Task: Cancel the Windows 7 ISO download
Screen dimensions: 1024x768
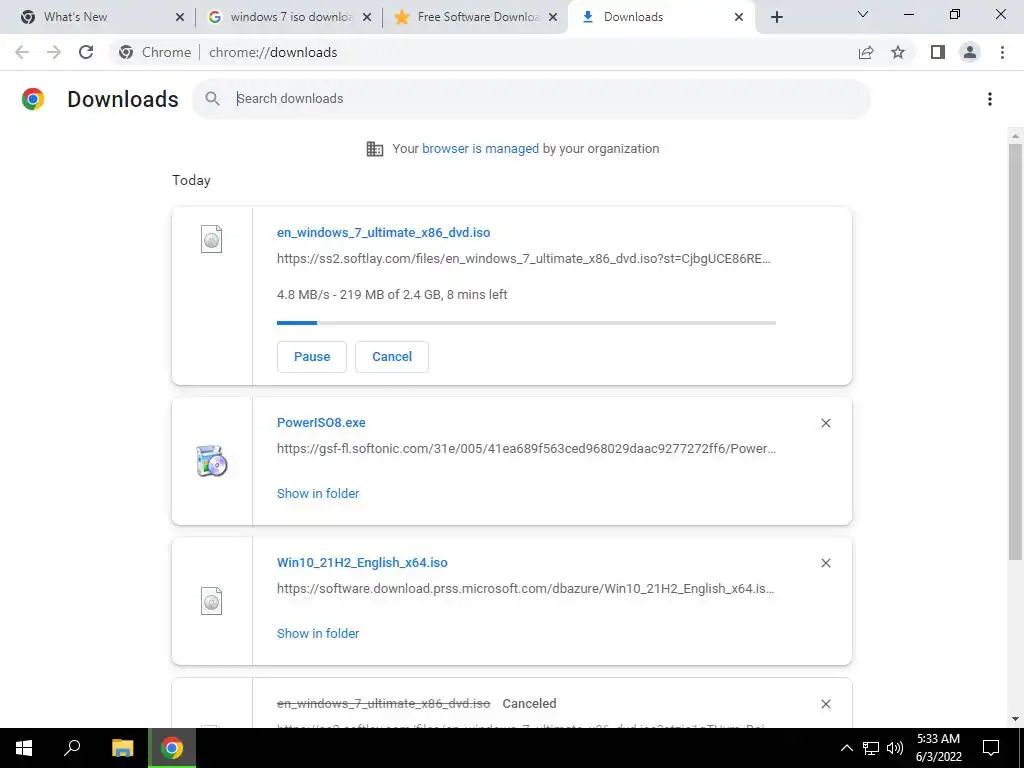Action: click(x=392, y=357)
